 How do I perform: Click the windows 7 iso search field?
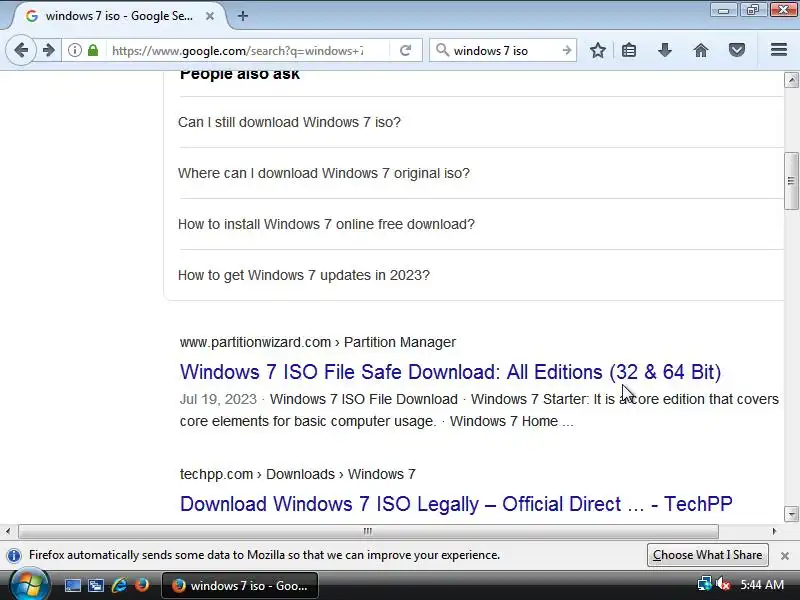(x=503, y=51)
